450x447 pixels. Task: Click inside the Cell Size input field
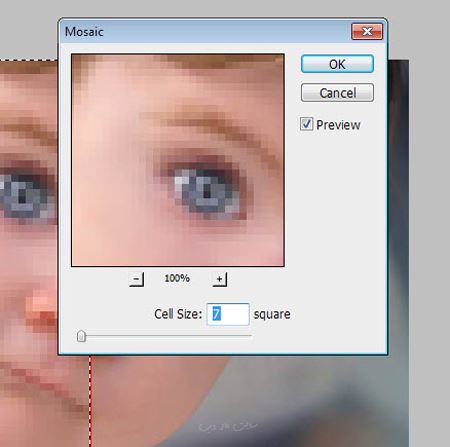pyautogui.click(x=228, y=314)
